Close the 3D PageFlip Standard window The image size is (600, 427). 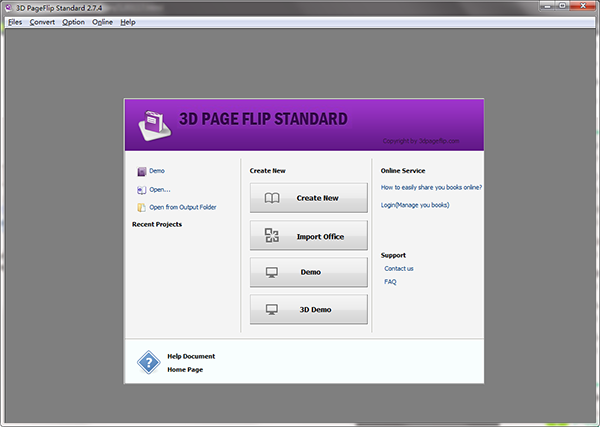(583, 5)
